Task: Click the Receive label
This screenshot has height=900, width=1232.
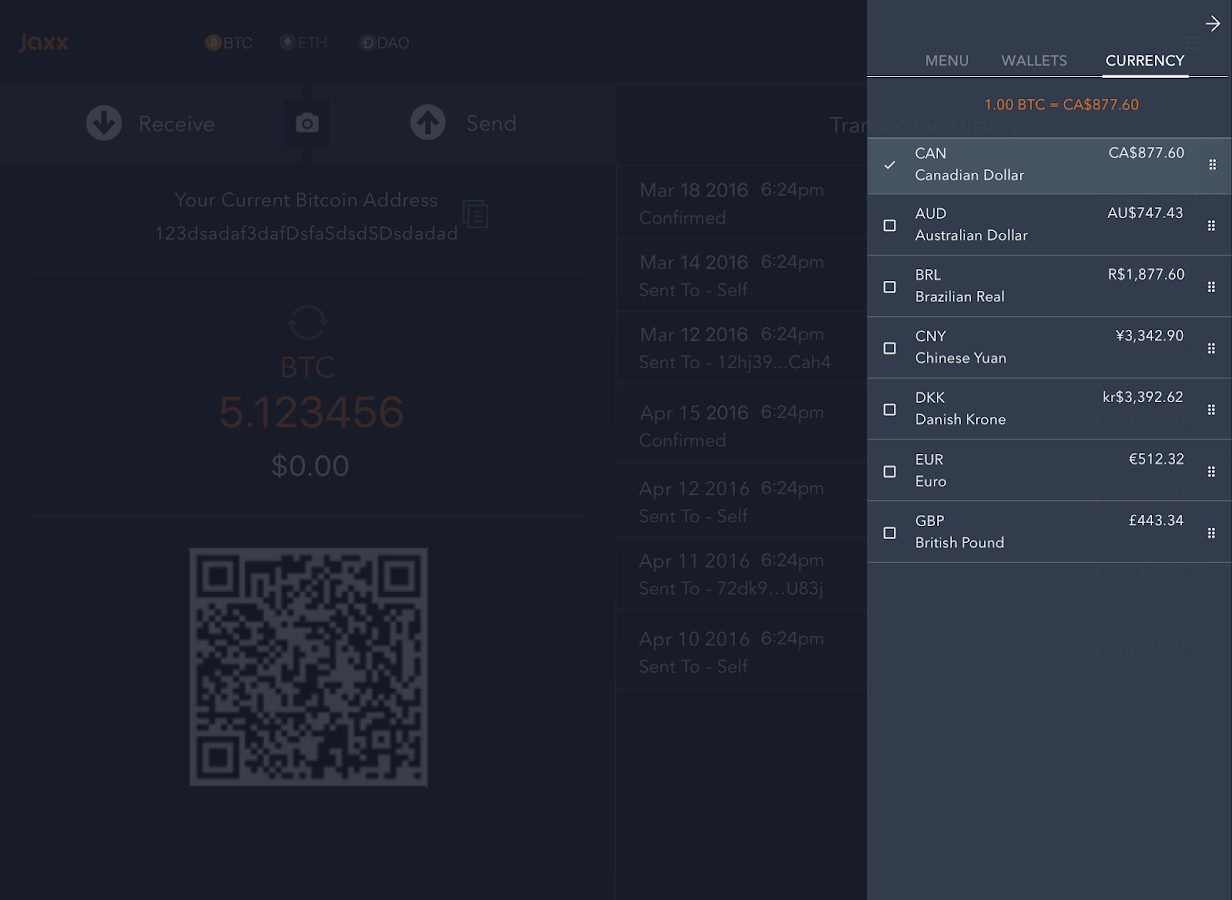Action: [177, 124]
